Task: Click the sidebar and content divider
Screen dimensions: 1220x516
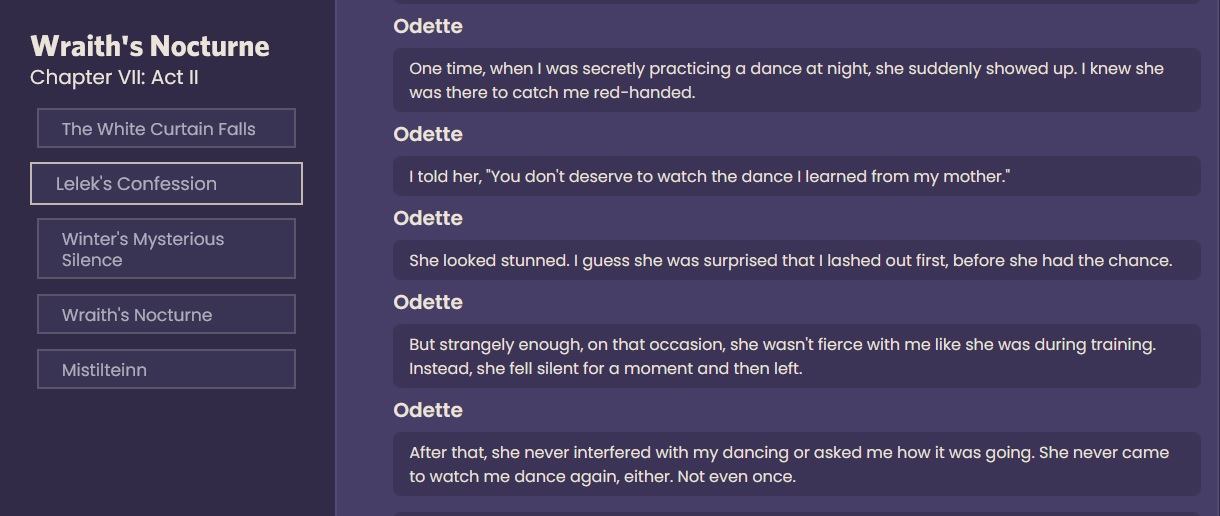Action: click(336, 258)
